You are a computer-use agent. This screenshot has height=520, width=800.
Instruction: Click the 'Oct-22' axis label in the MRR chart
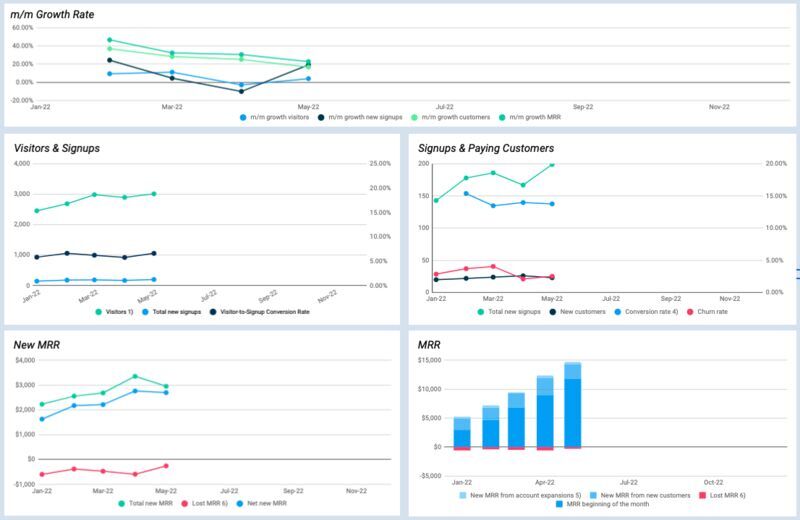click(x=713, y=483)
